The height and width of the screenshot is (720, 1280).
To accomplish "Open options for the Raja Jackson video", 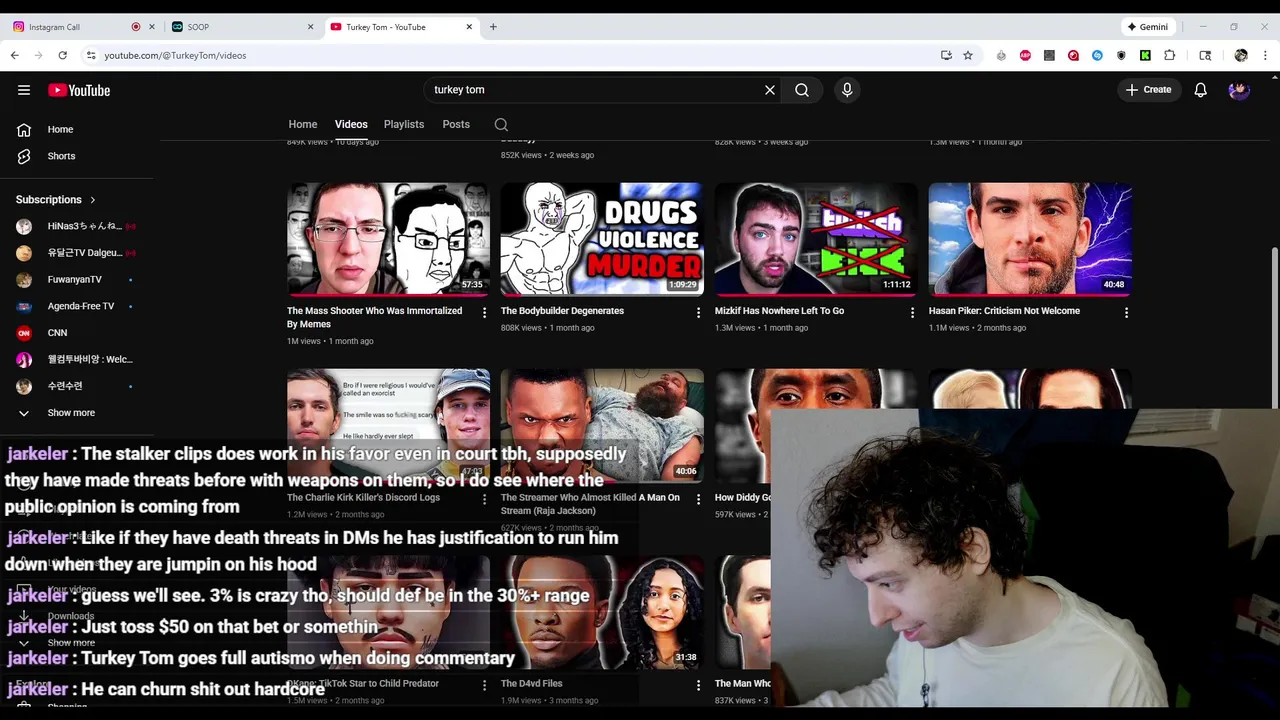I will click(698, 499).
